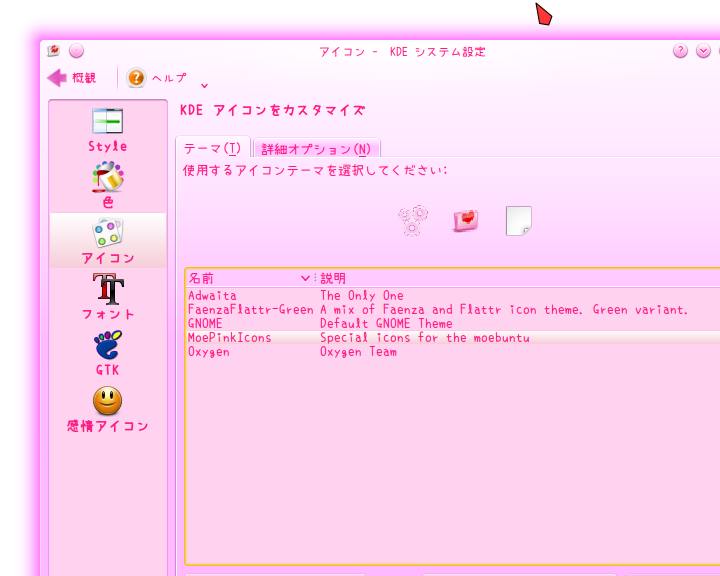This screenshot has width=720, height=576.
Task: Go back to 概観 overview
Action: pyautogui.click(x=72, y=78)
